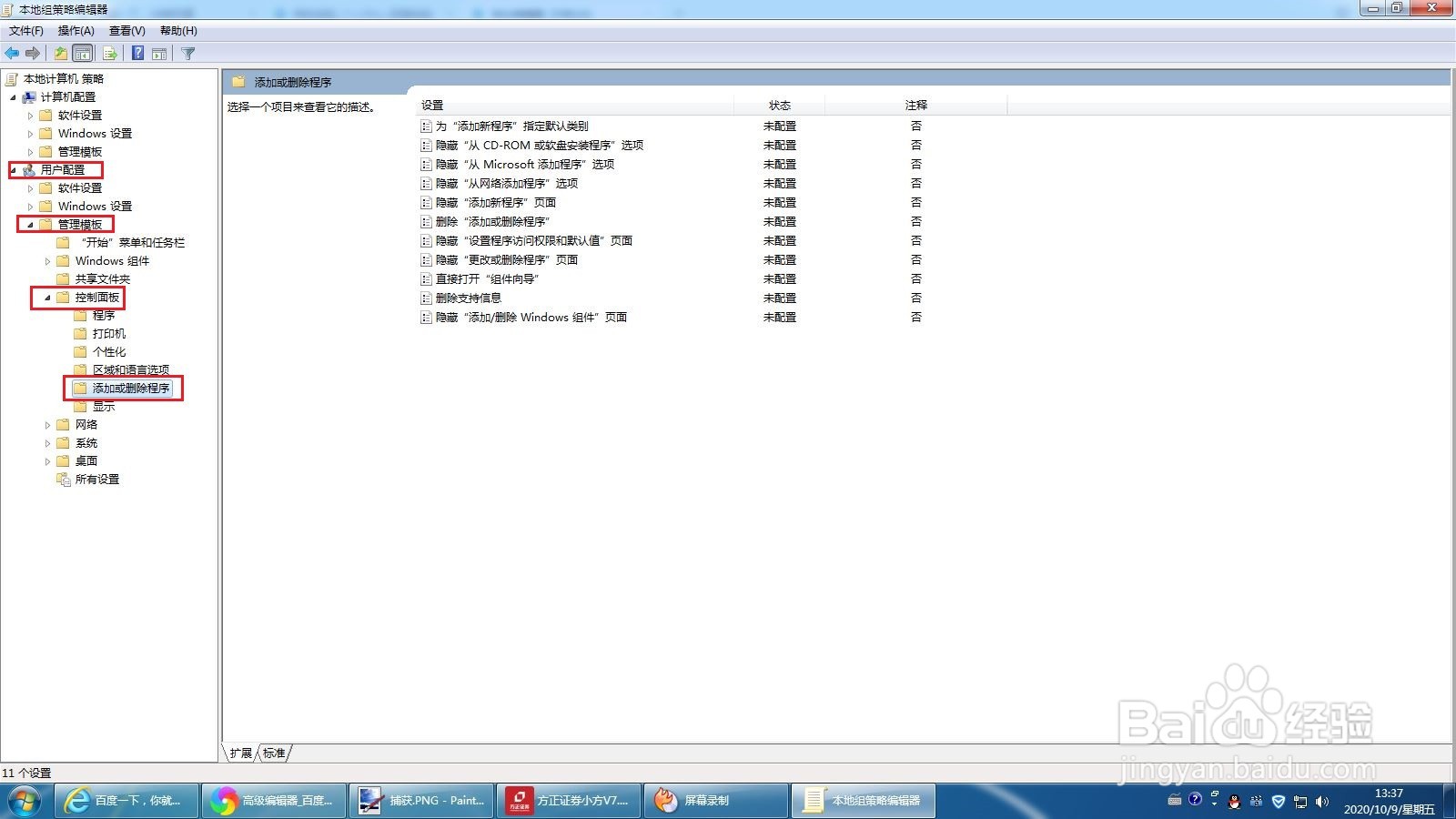Select the 共享文件夹 folder
The image size is (1456, 819).
coord(103,279)
